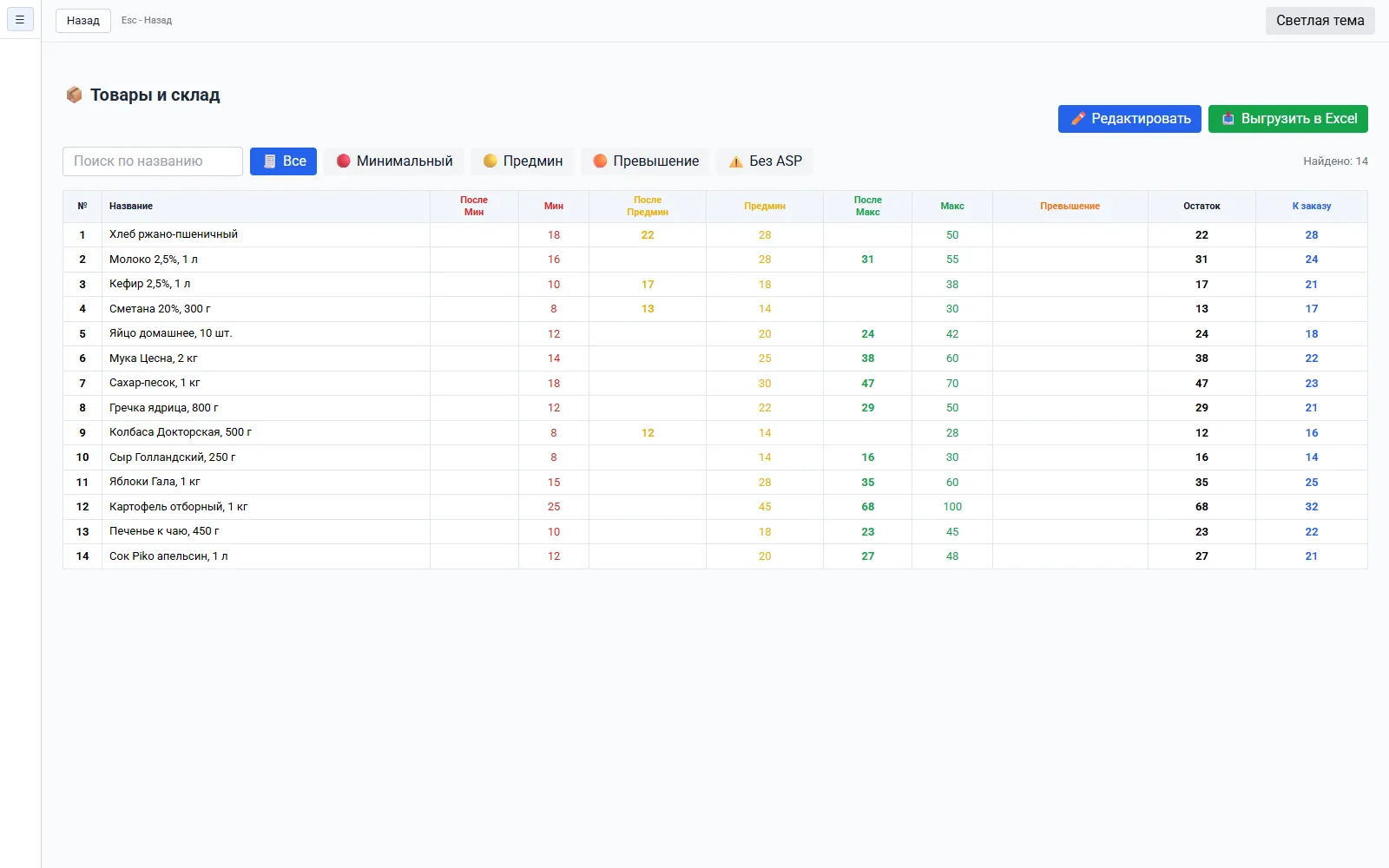1389x868 pixels.
Task: Export table with Выгрузить в Excel
Action: pyautogui.click(x=1288, y=119)
